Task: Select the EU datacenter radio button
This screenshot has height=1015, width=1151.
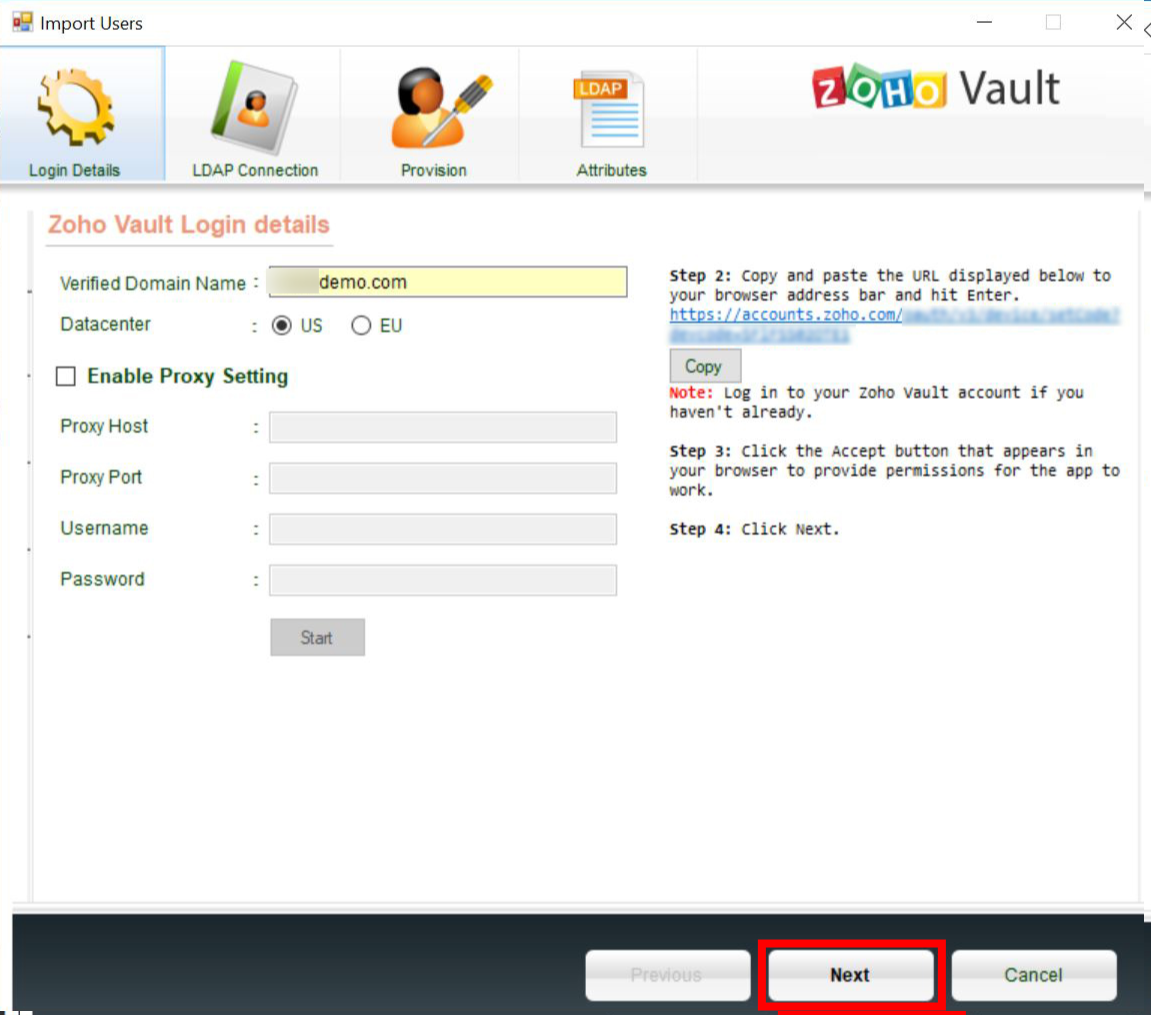Action: pyautogui.click(x=360, y=325)
